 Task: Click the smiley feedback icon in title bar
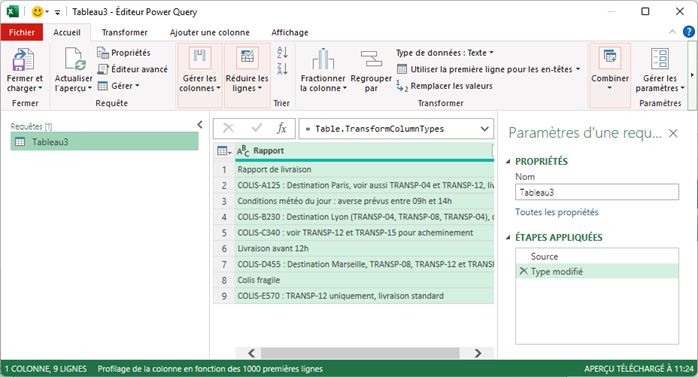[37, 12]
